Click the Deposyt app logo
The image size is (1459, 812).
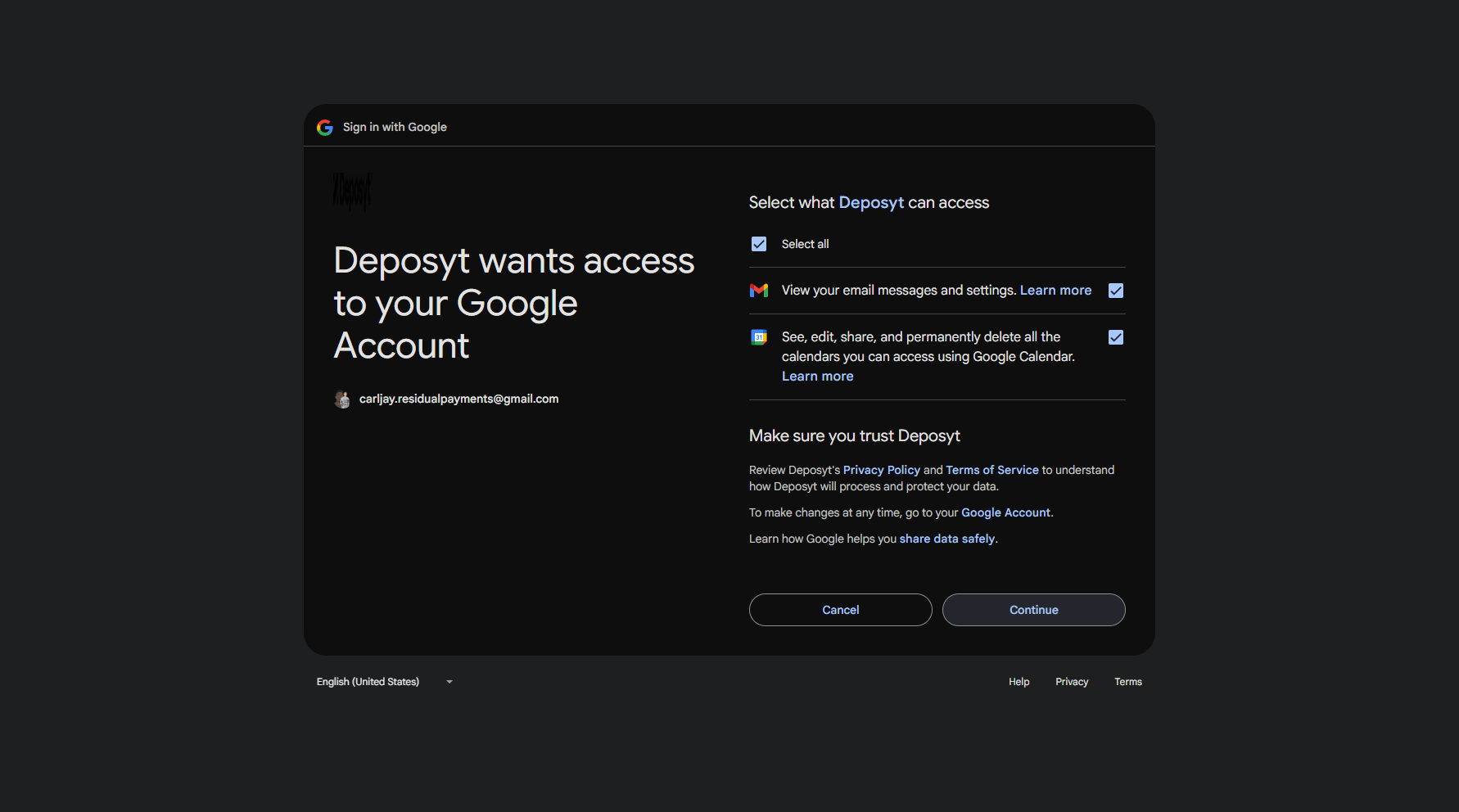pos(353,192)
